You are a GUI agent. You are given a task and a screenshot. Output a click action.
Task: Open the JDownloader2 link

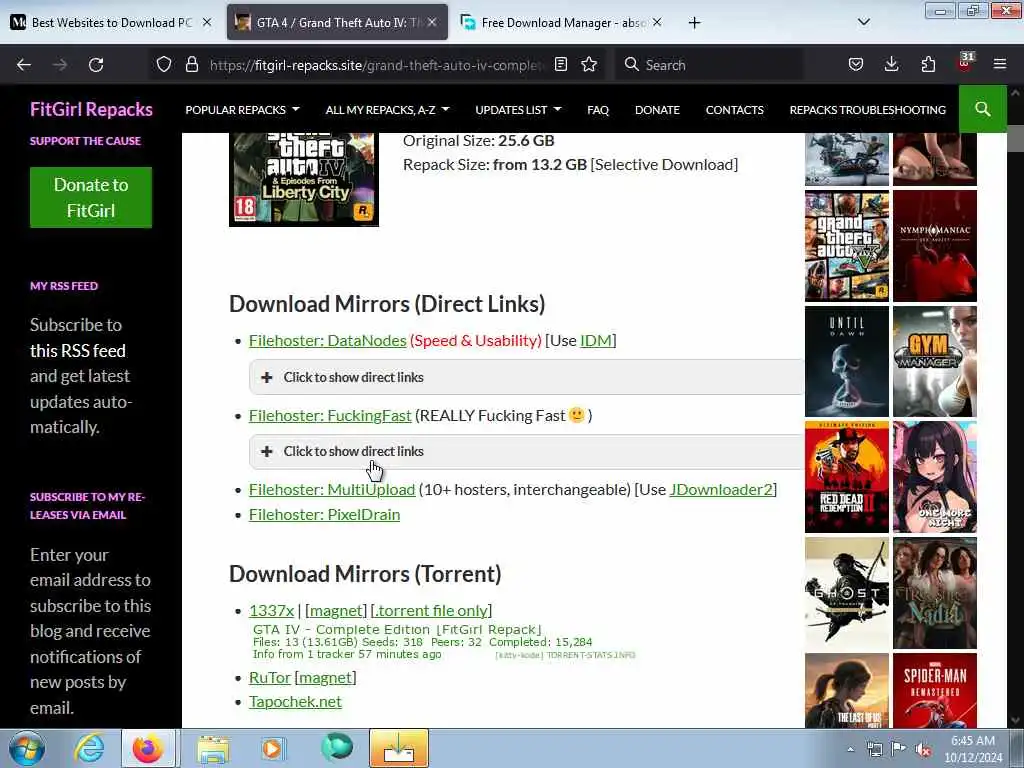click(x=721, y=489)
